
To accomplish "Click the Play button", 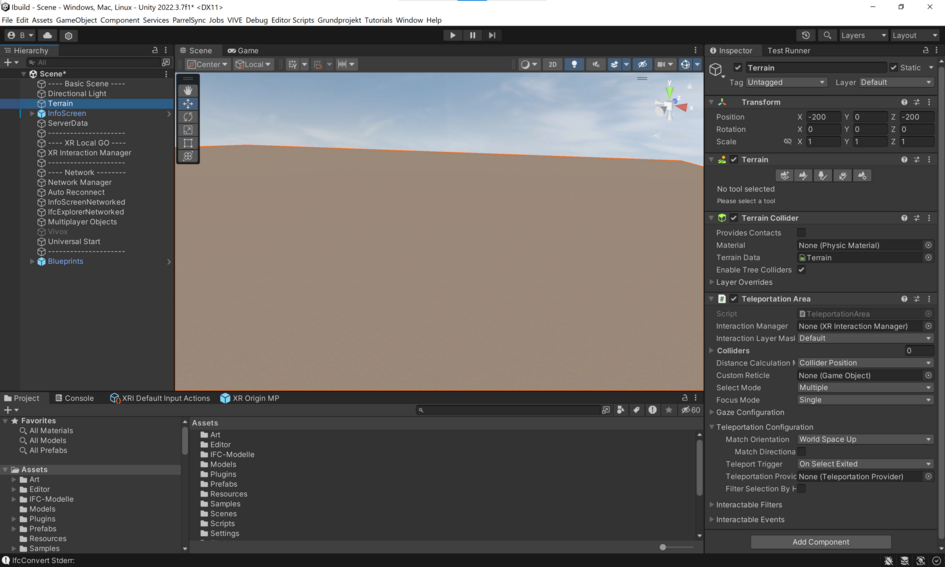I will 452,35.
